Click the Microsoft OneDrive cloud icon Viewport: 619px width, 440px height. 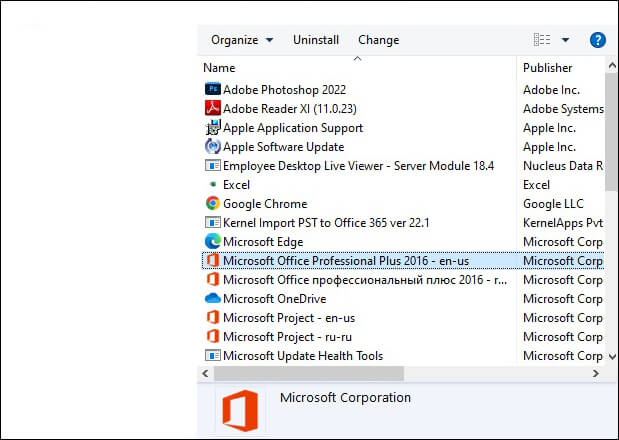click(212, 299)
